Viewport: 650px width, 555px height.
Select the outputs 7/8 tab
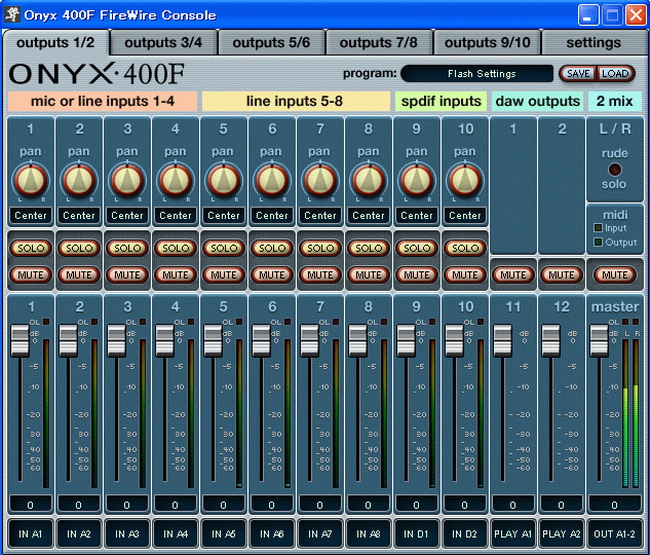378,42
